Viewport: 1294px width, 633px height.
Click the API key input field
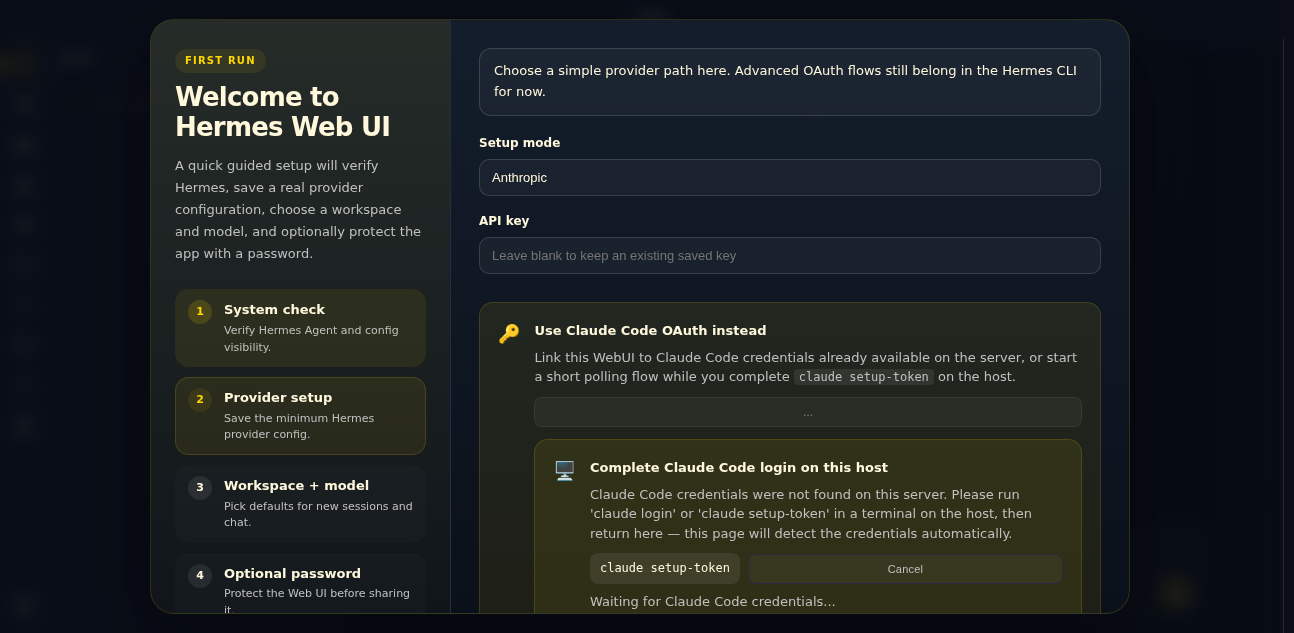789,255
